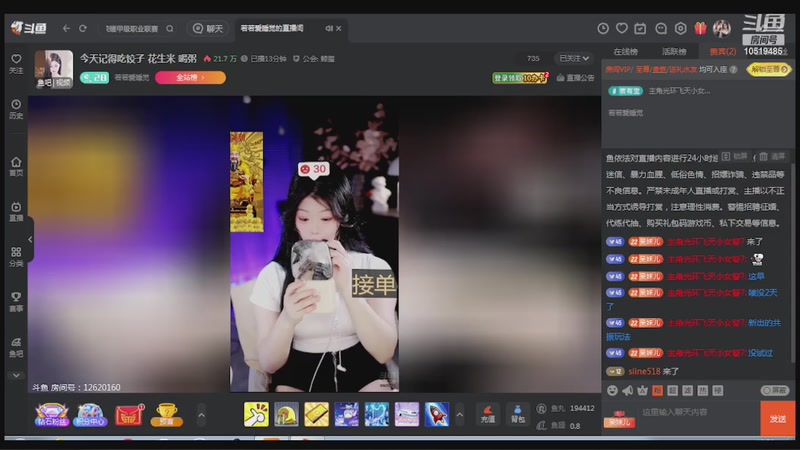Click the crown icon in chat toolbar
The width and height of the screenshot is (800, 450).
[x=642, y=390]
